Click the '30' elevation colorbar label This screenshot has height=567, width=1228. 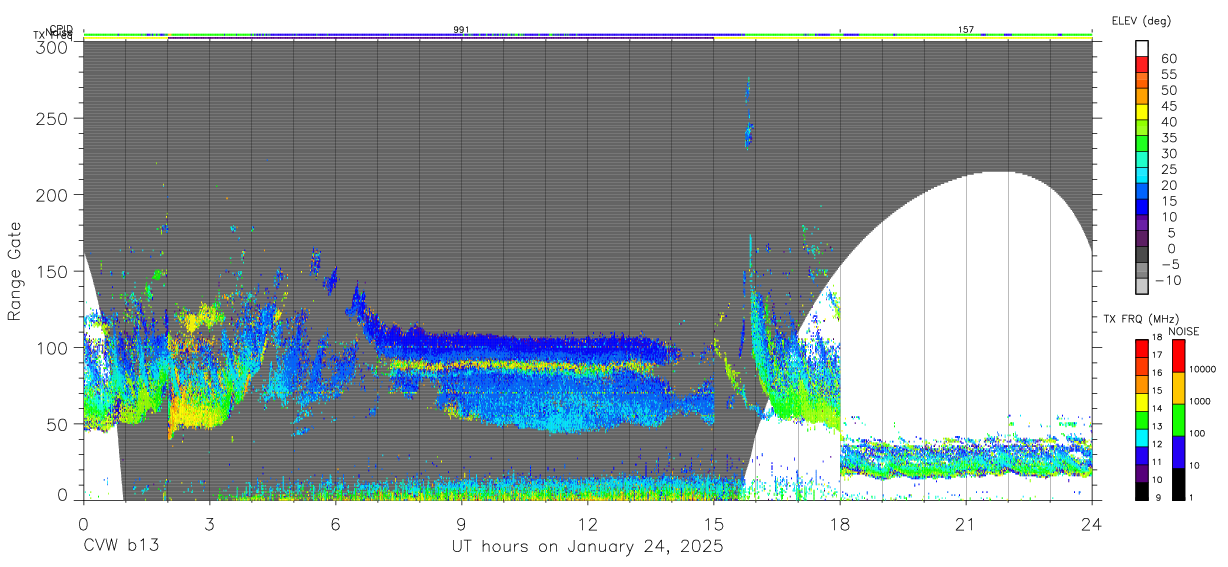click(1168, 154)
